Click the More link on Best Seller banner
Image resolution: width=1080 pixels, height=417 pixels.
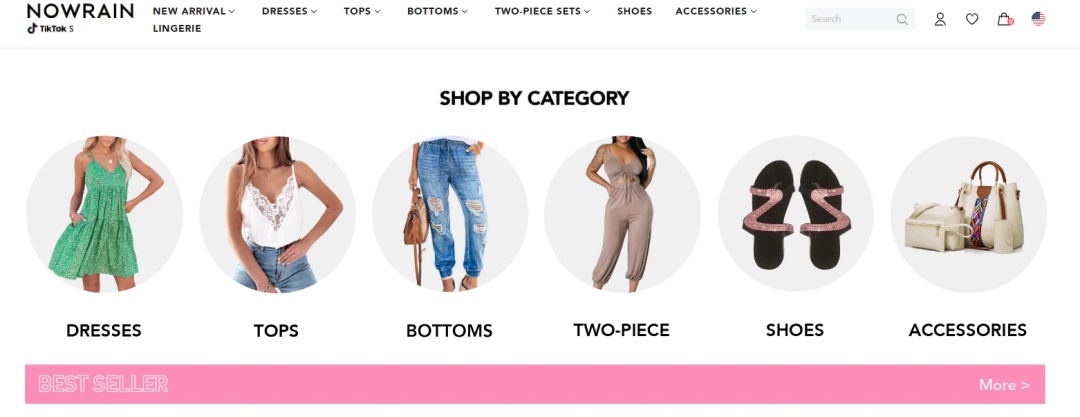(1004, 385)
